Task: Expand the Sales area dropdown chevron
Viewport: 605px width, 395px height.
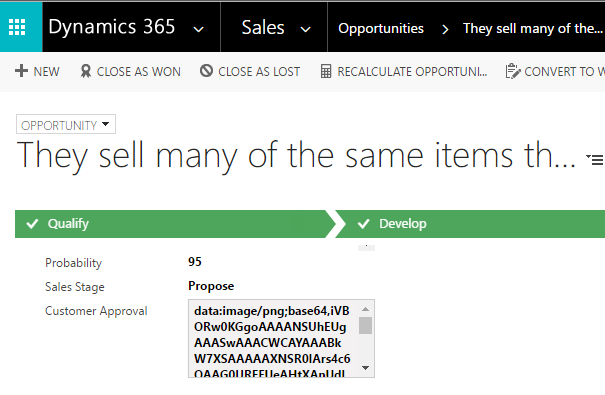Action: (306, 29)
